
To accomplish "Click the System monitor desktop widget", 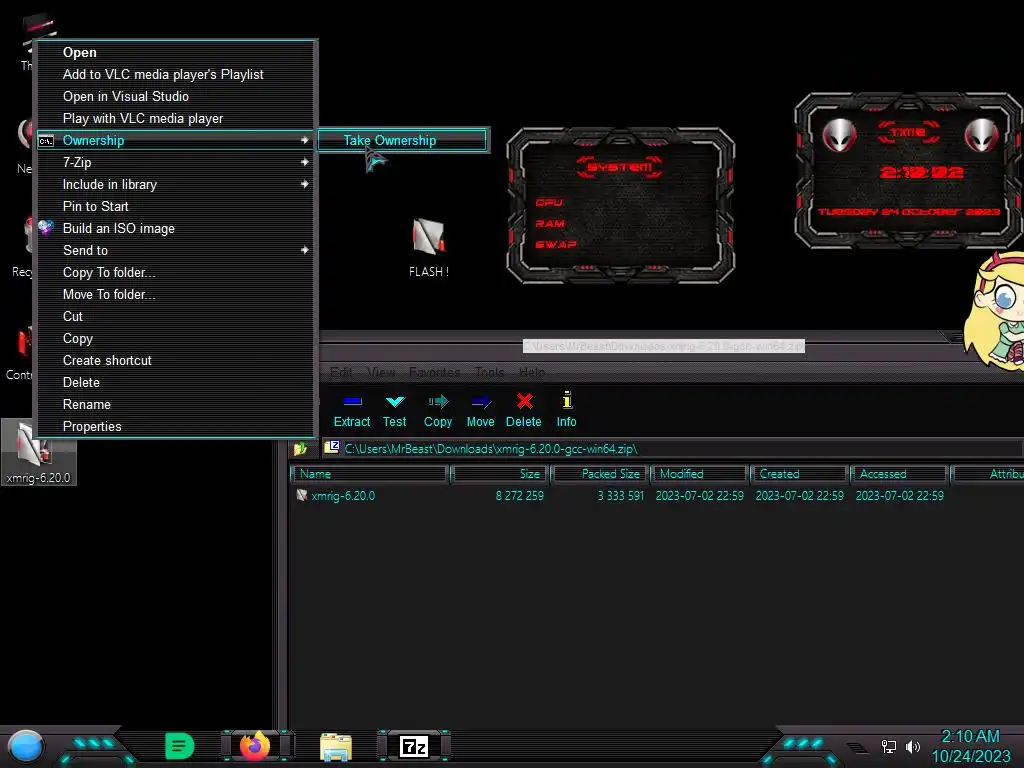I will 620,205.
